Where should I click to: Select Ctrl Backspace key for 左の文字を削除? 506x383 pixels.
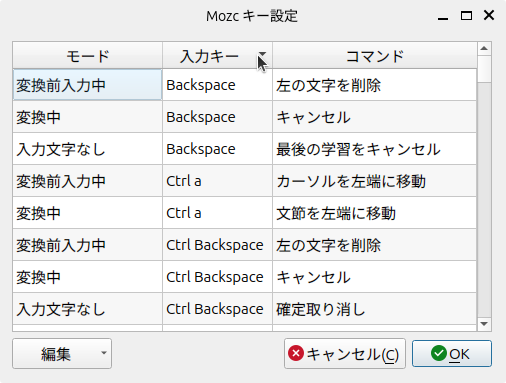pos(217,245)
